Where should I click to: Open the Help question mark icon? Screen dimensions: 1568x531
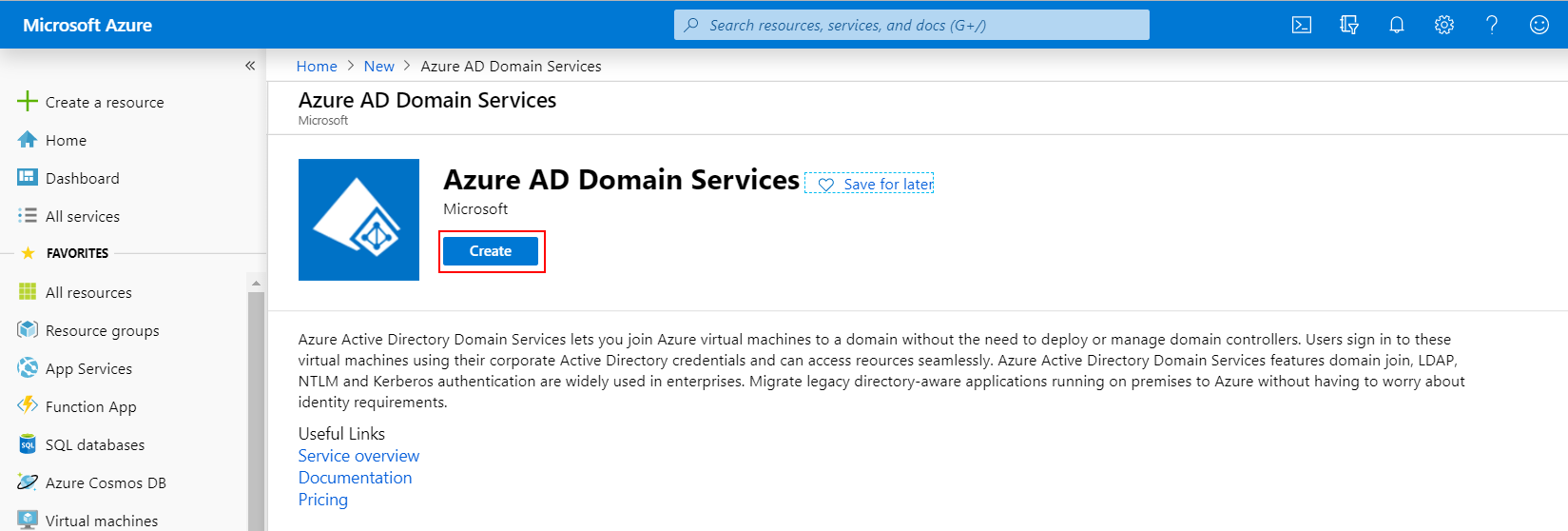pos(1492,25)
